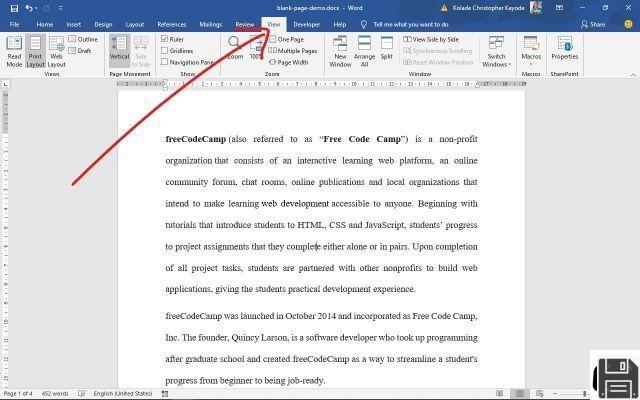Click the tab selector at ruler corner
This screenshot has height=400, width=640.
pyautogui.click(x=5, y=84)
